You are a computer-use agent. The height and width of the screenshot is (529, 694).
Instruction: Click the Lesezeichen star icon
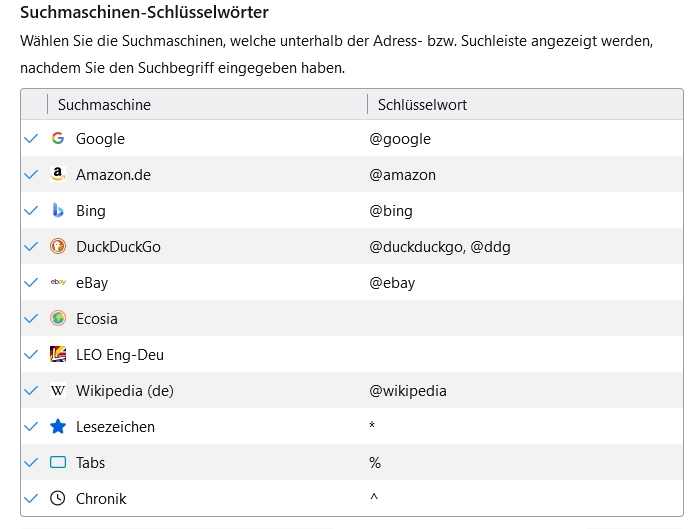[58, 427]
